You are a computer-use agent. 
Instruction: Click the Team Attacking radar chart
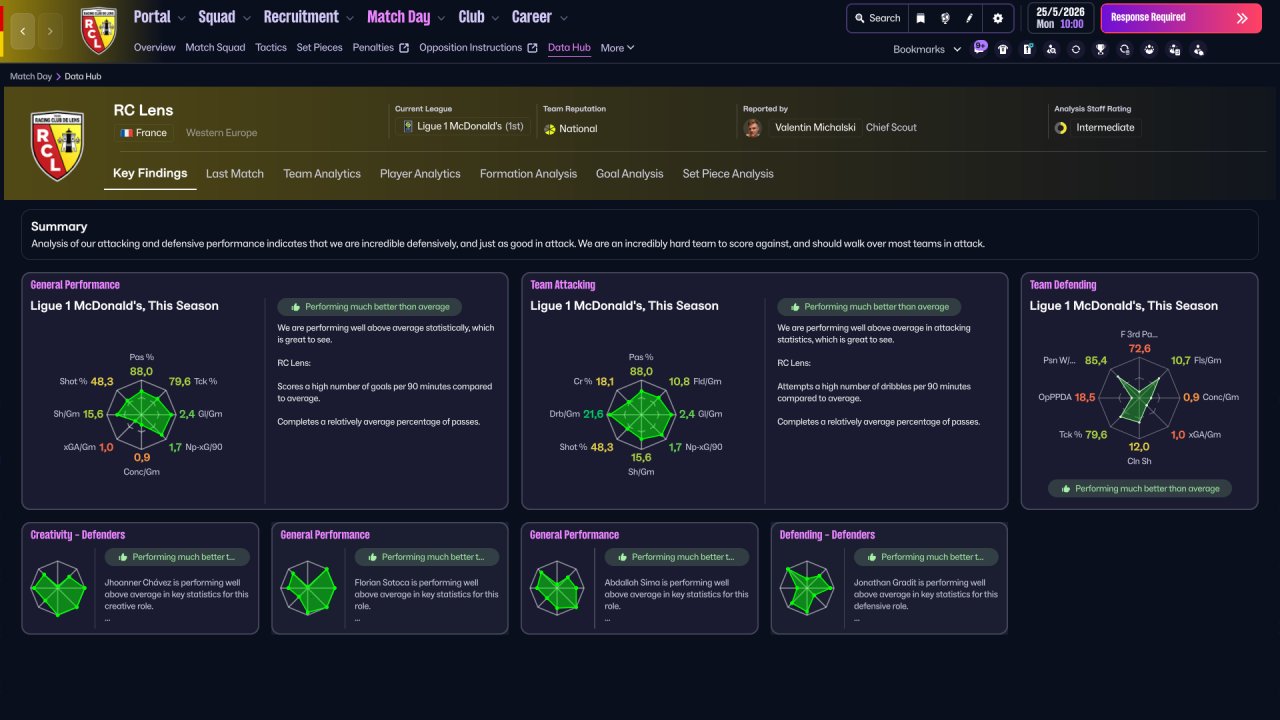(642, 413)
